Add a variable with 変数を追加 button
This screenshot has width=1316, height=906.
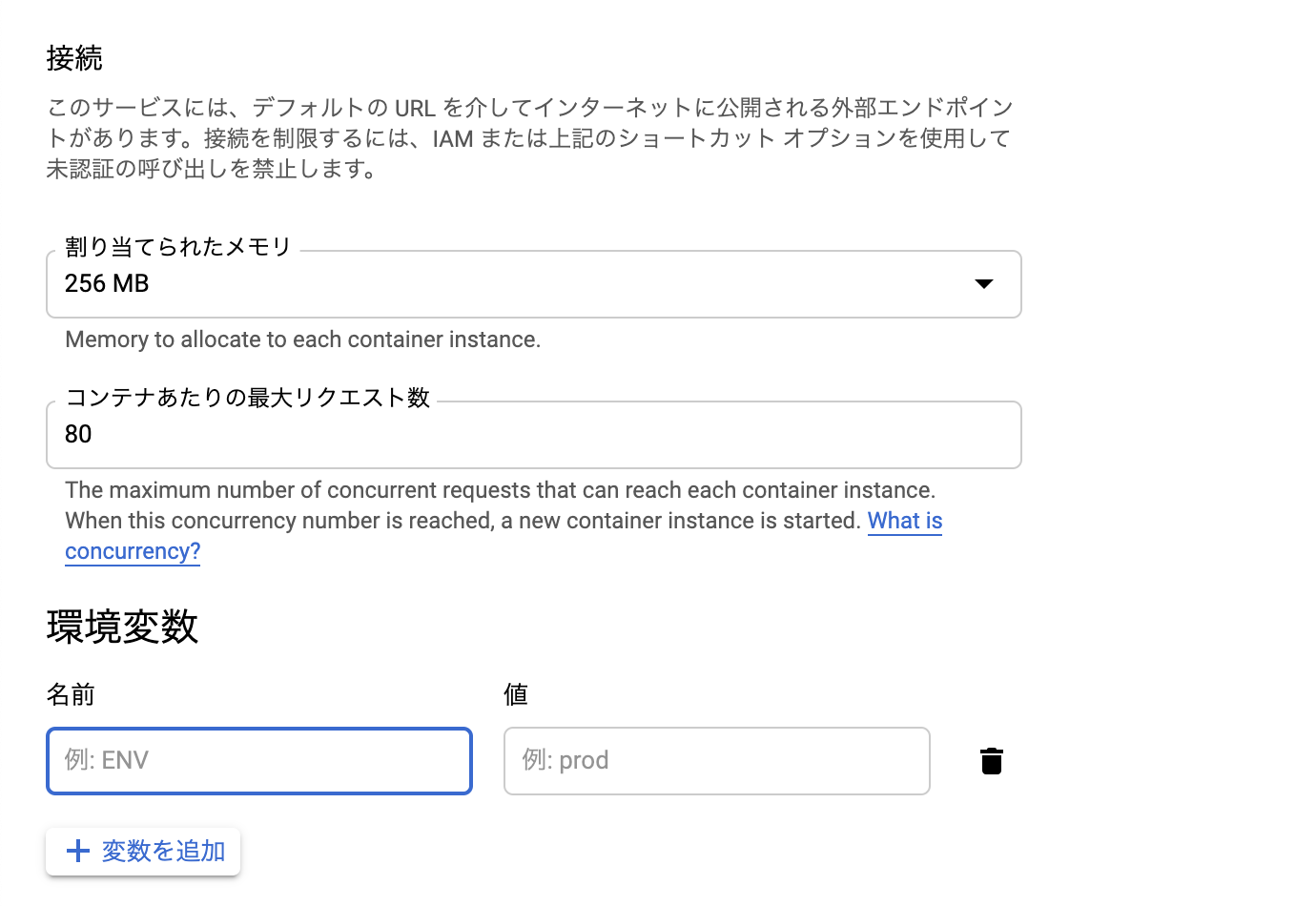(x=143, y=851)
